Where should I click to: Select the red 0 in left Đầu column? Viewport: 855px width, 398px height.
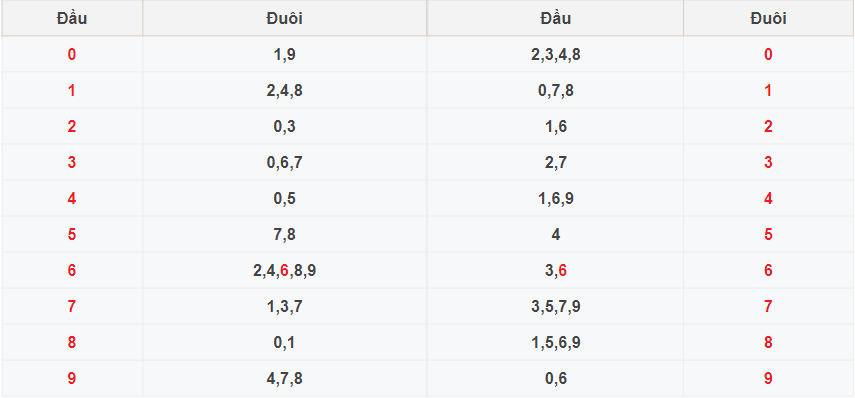point(72,55)
